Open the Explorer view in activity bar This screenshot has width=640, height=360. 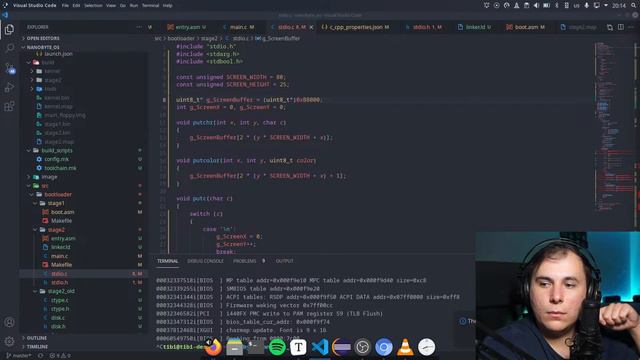click(9, 30)
